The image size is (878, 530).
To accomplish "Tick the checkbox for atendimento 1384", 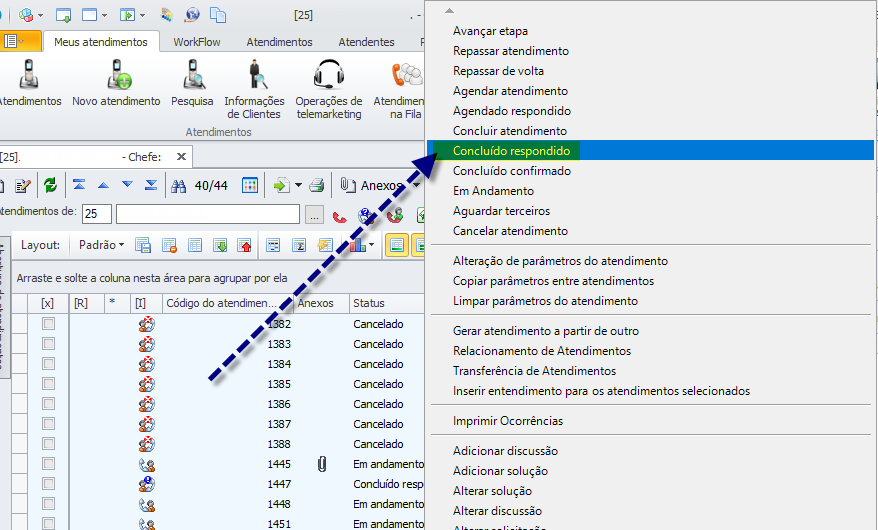I will click(x=49, y=364).
